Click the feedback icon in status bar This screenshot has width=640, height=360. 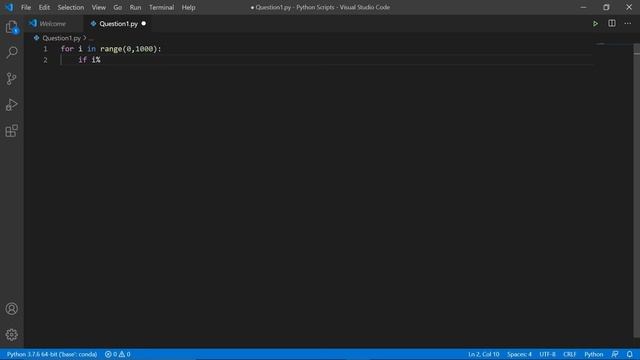click(x=615, y=354)
